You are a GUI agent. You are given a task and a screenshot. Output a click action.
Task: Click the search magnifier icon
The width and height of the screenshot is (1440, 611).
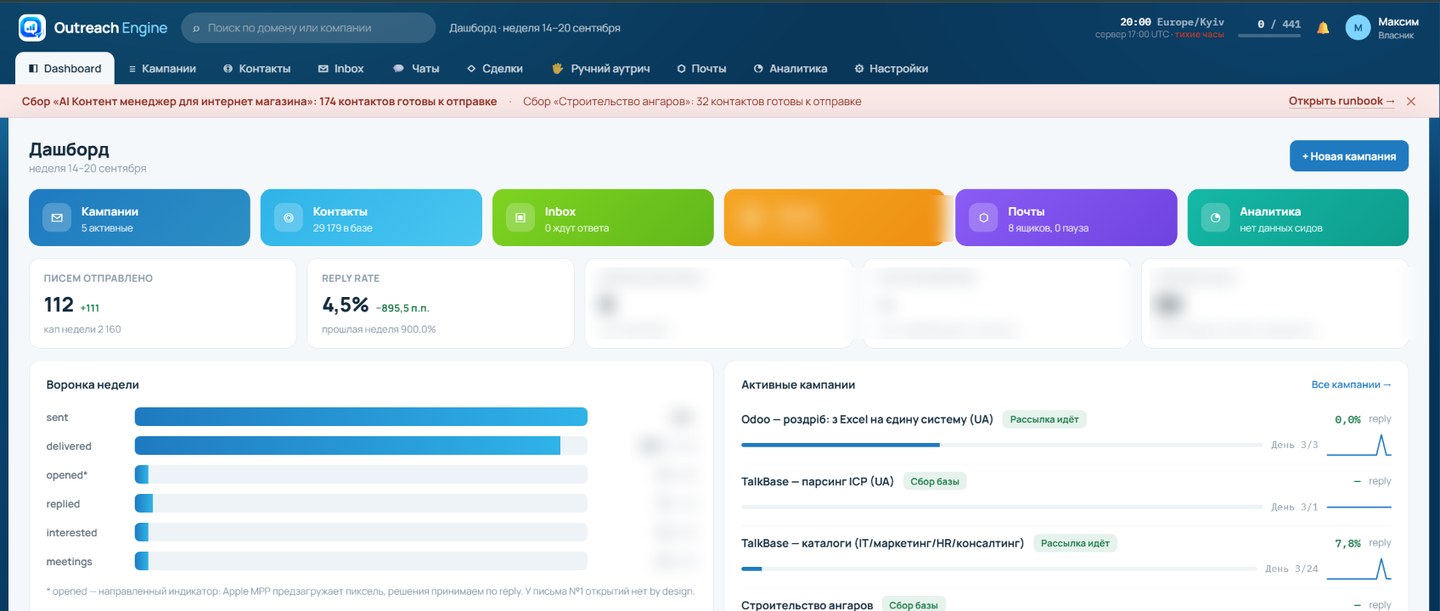point(197,28)
